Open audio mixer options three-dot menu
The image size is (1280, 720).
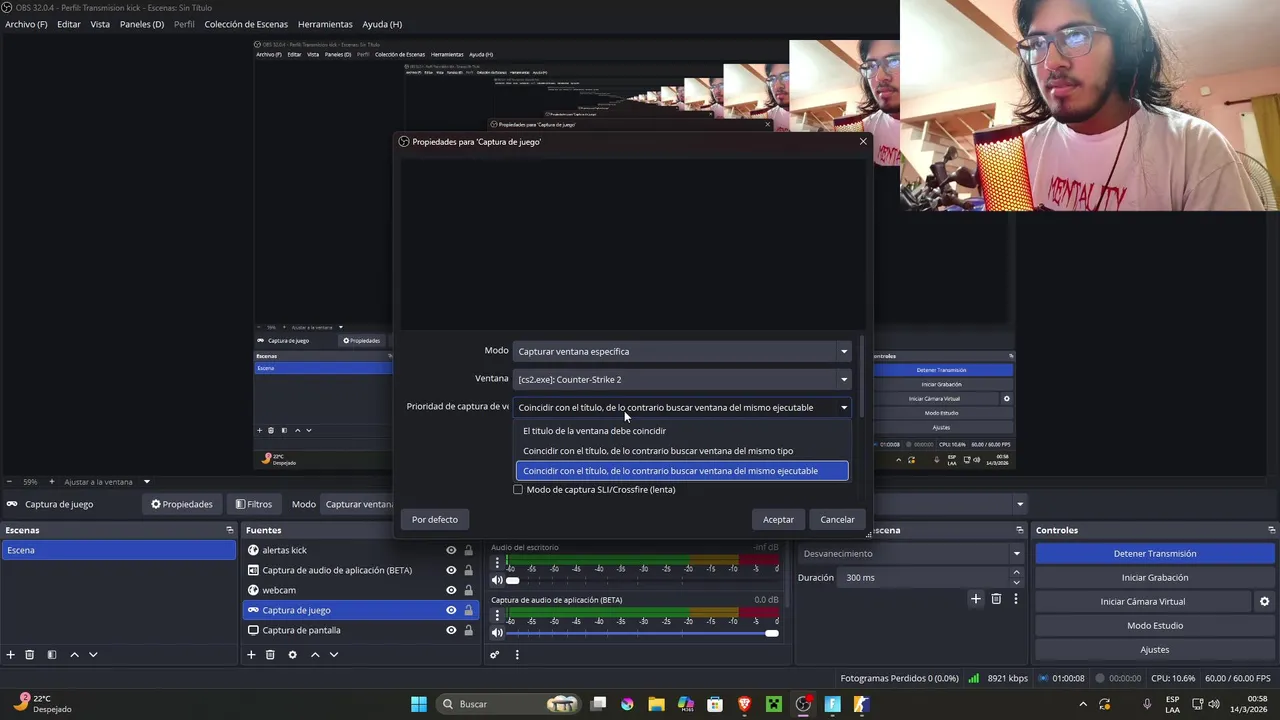(x=517, y=655)
